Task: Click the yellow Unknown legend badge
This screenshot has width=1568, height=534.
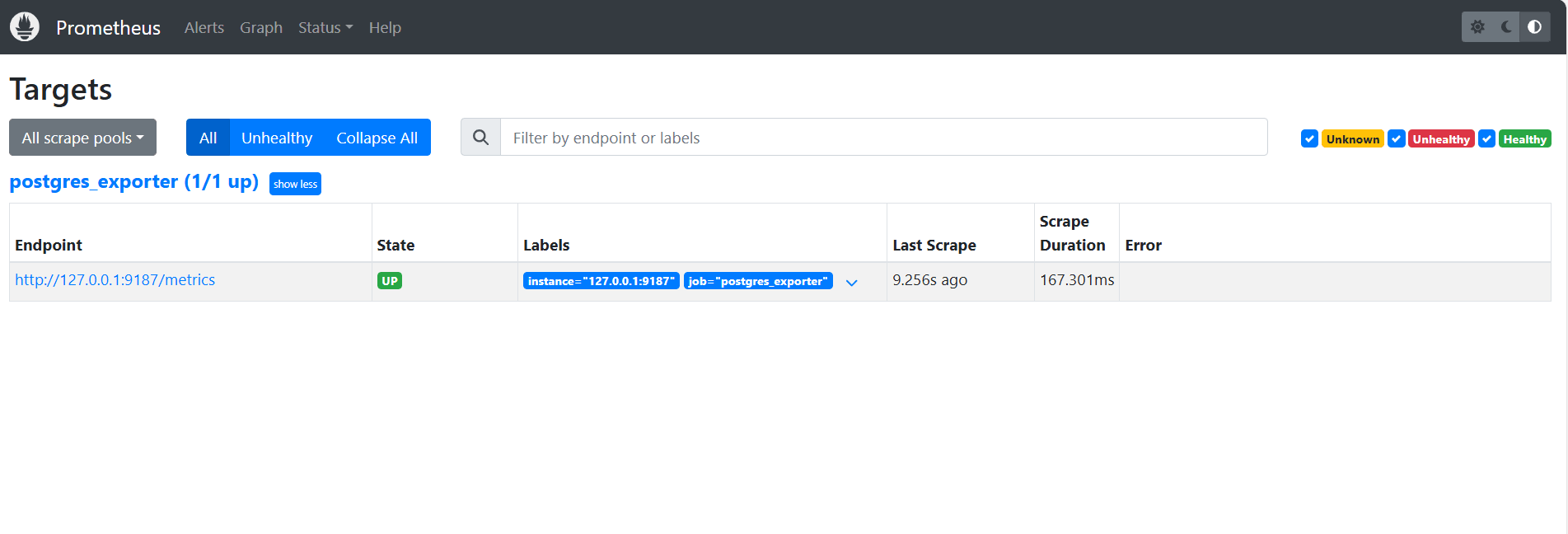Action: [1353, 139]
